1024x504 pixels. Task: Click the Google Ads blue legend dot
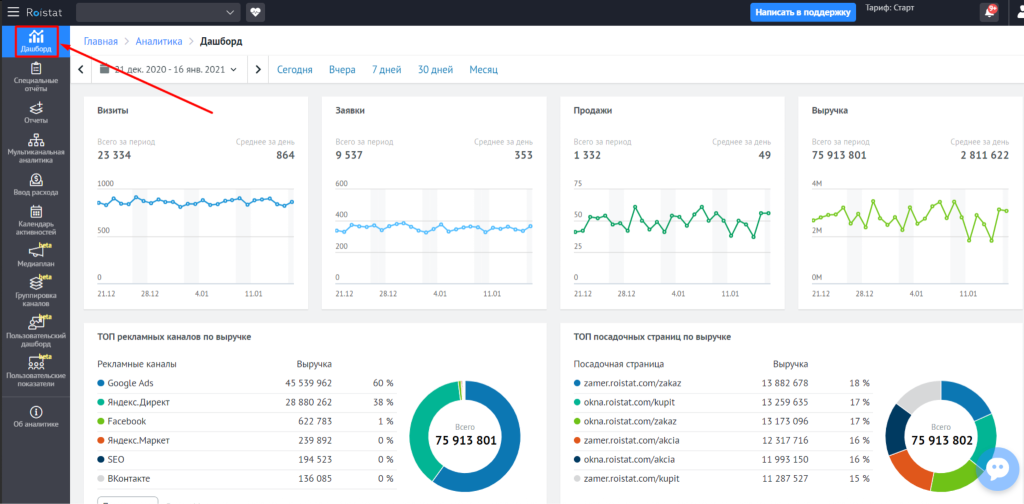click(101, 383)
